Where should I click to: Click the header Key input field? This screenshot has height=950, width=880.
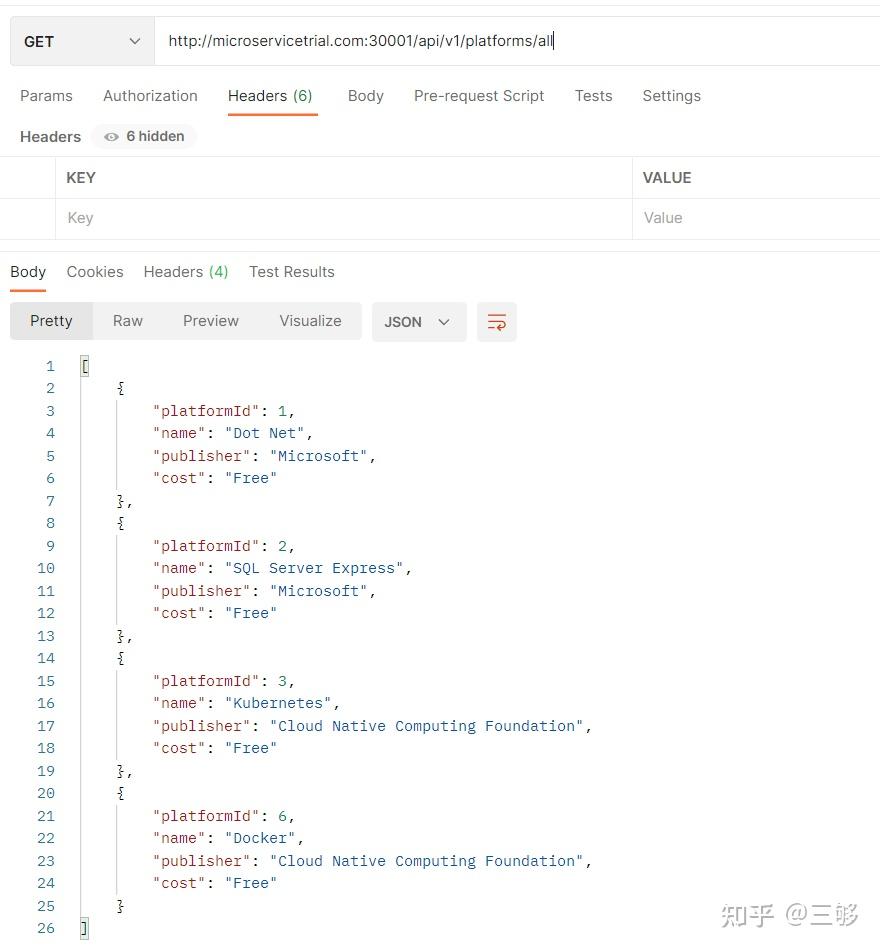(x=340, y=218)
